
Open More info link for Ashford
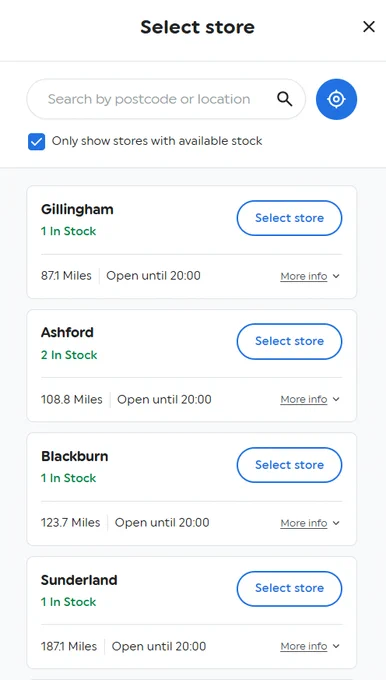(x=304, y=399)
